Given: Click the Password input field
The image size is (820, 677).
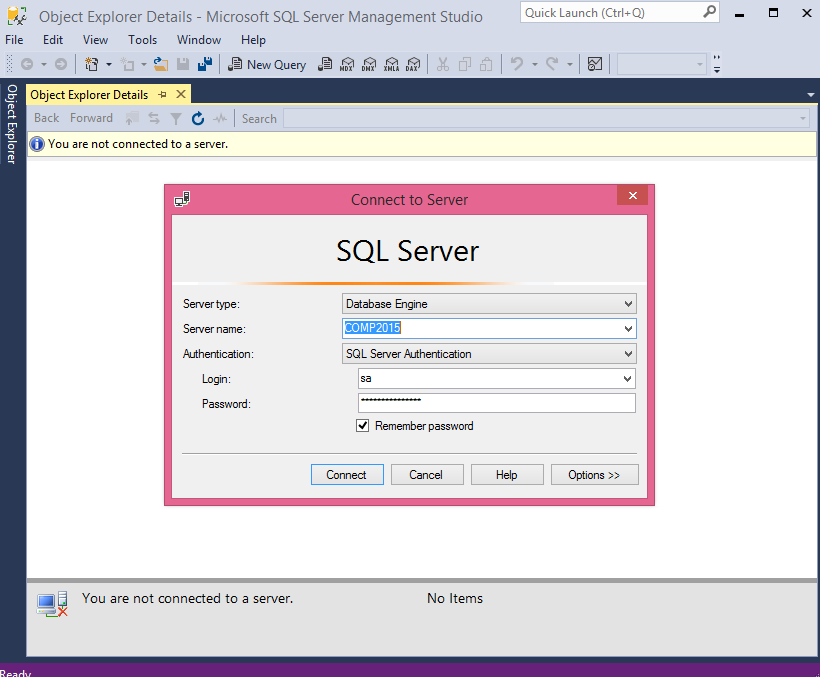Looking at the screenshot, I should pos(497,403).
